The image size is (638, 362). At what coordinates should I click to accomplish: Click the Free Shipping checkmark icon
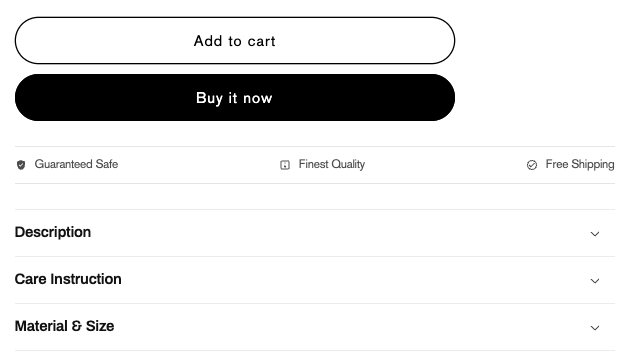click(x=532, y=165)
